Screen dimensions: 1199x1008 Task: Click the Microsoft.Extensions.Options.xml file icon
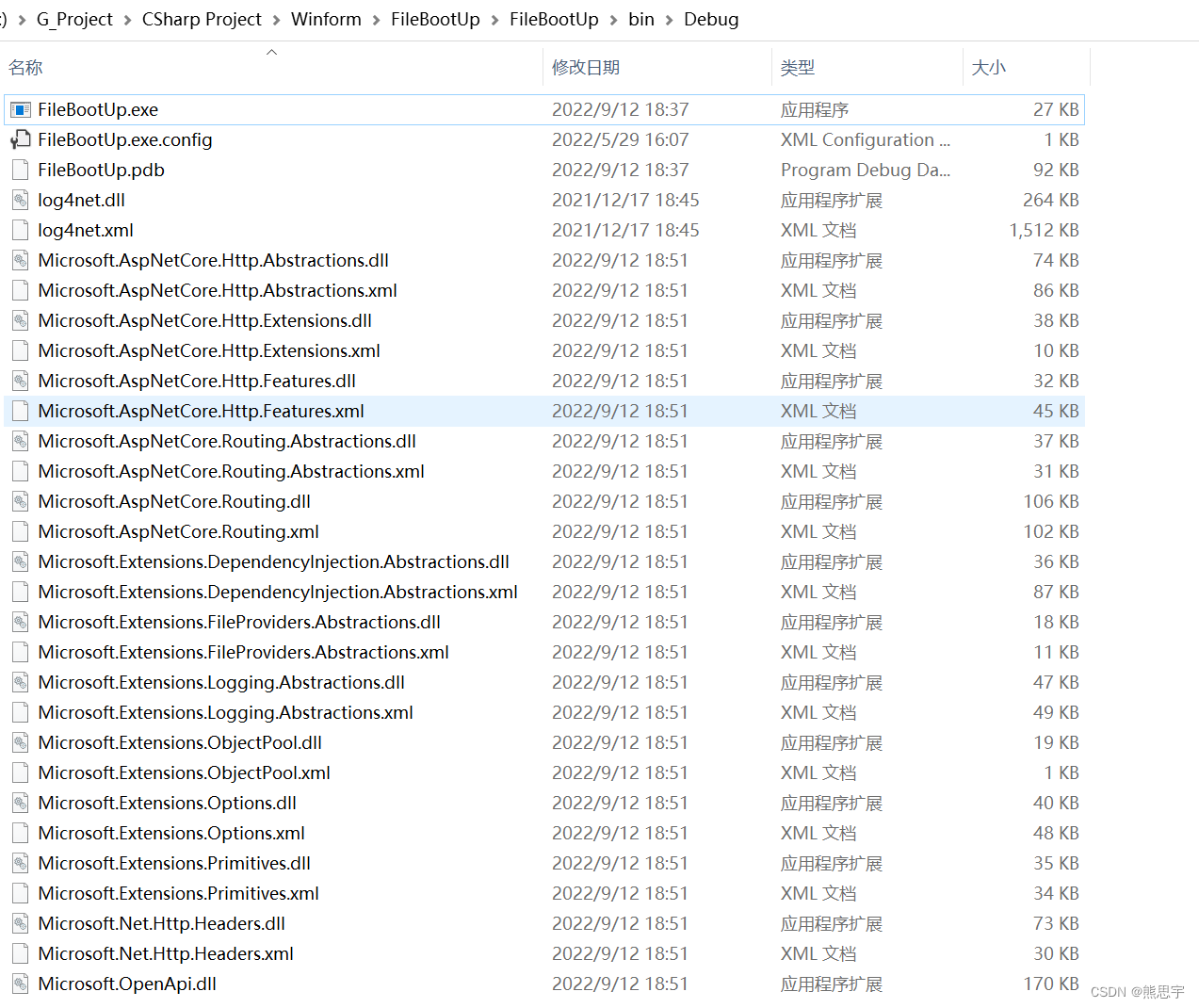[x=20, y=834]
